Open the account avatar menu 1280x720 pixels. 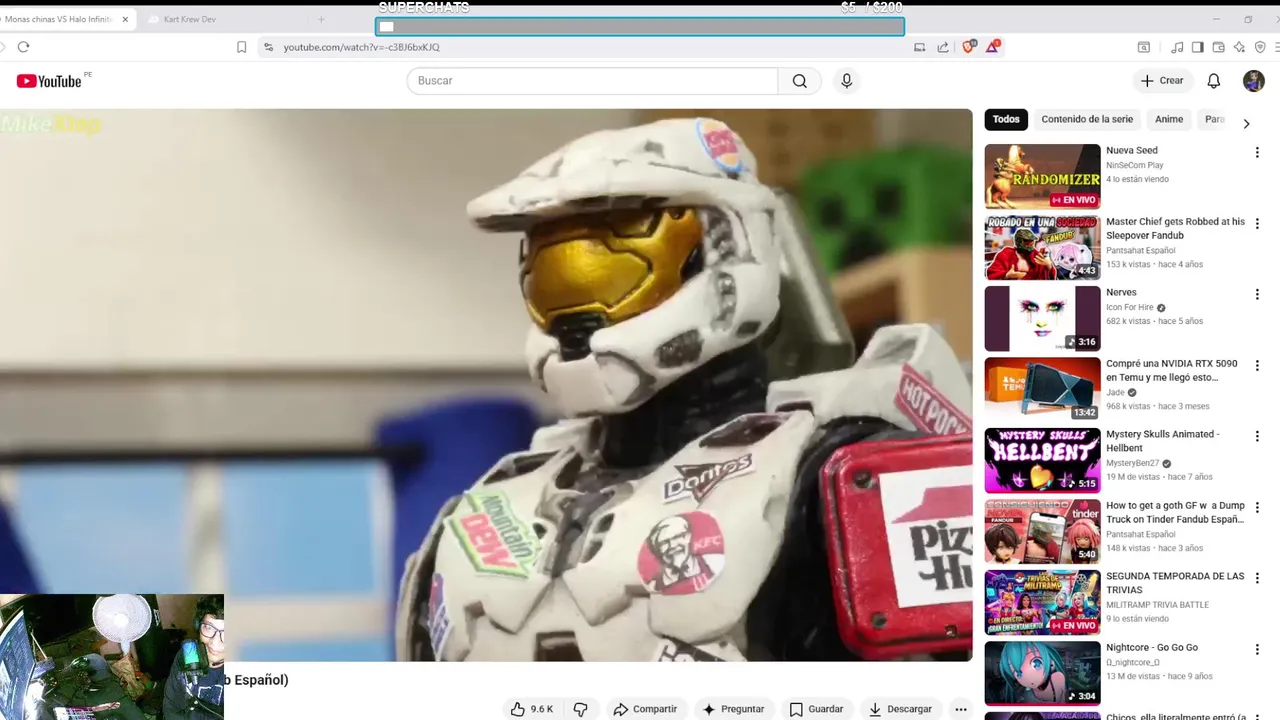[x=1254, y=81]
